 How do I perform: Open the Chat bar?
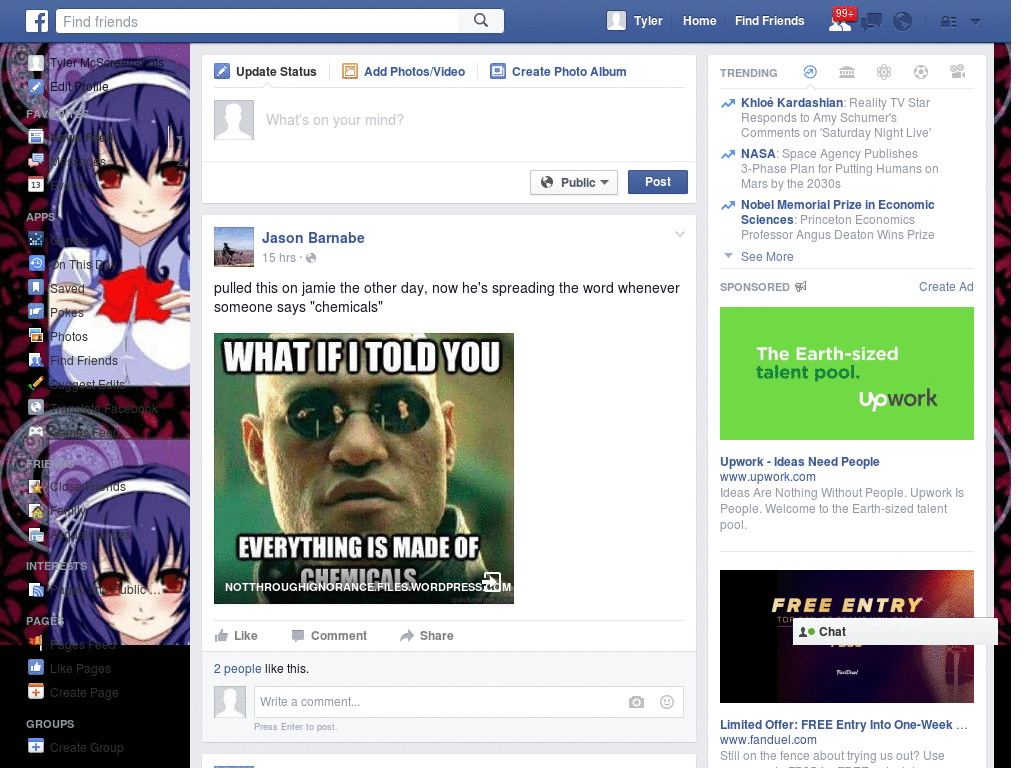click(895, 632)
